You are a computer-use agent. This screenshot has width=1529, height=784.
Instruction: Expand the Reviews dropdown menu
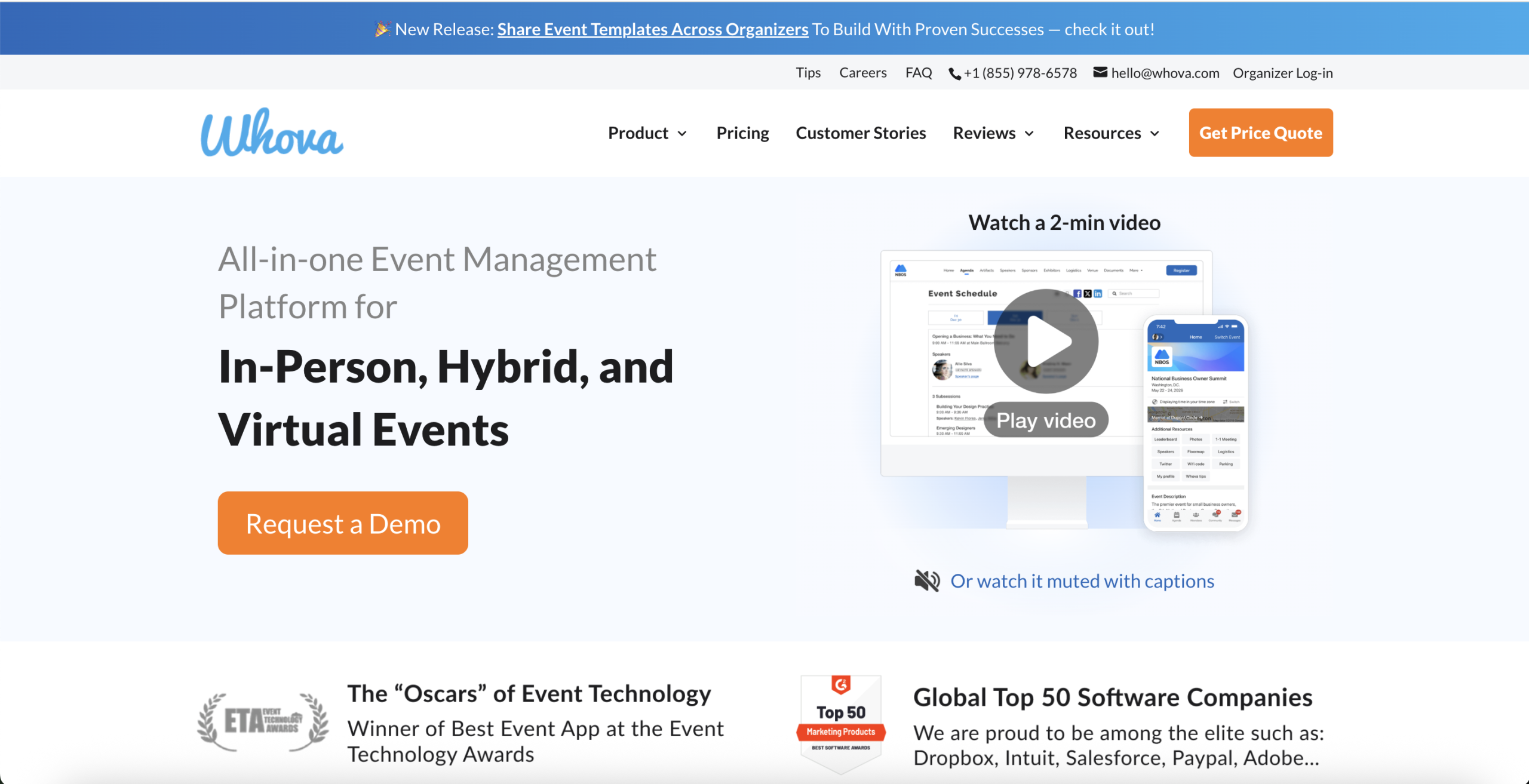coord(993,133)
